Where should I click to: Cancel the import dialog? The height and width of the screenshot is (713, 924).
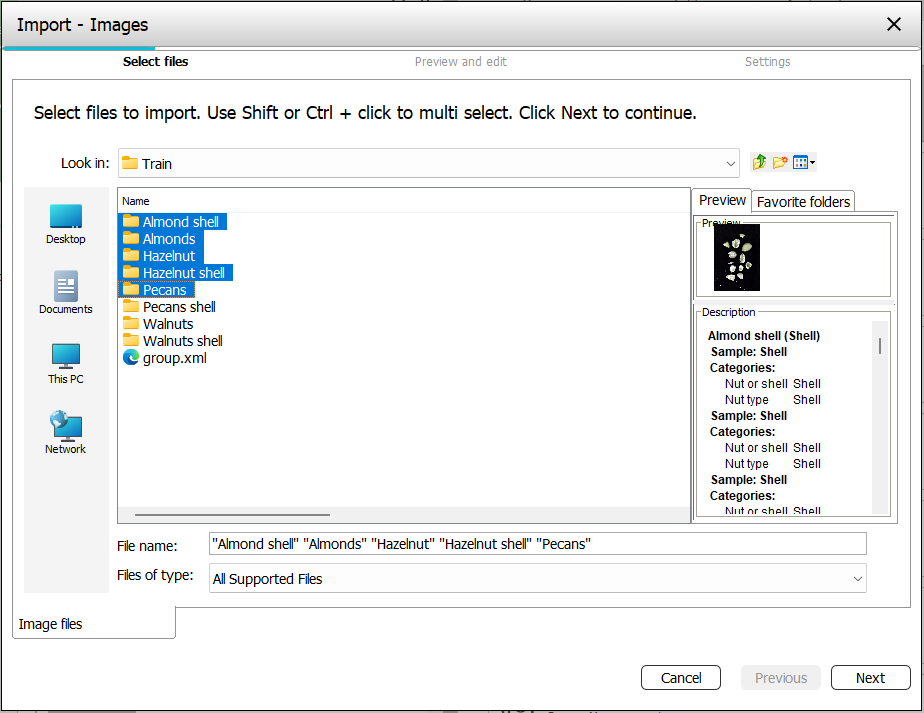(681, 678)
